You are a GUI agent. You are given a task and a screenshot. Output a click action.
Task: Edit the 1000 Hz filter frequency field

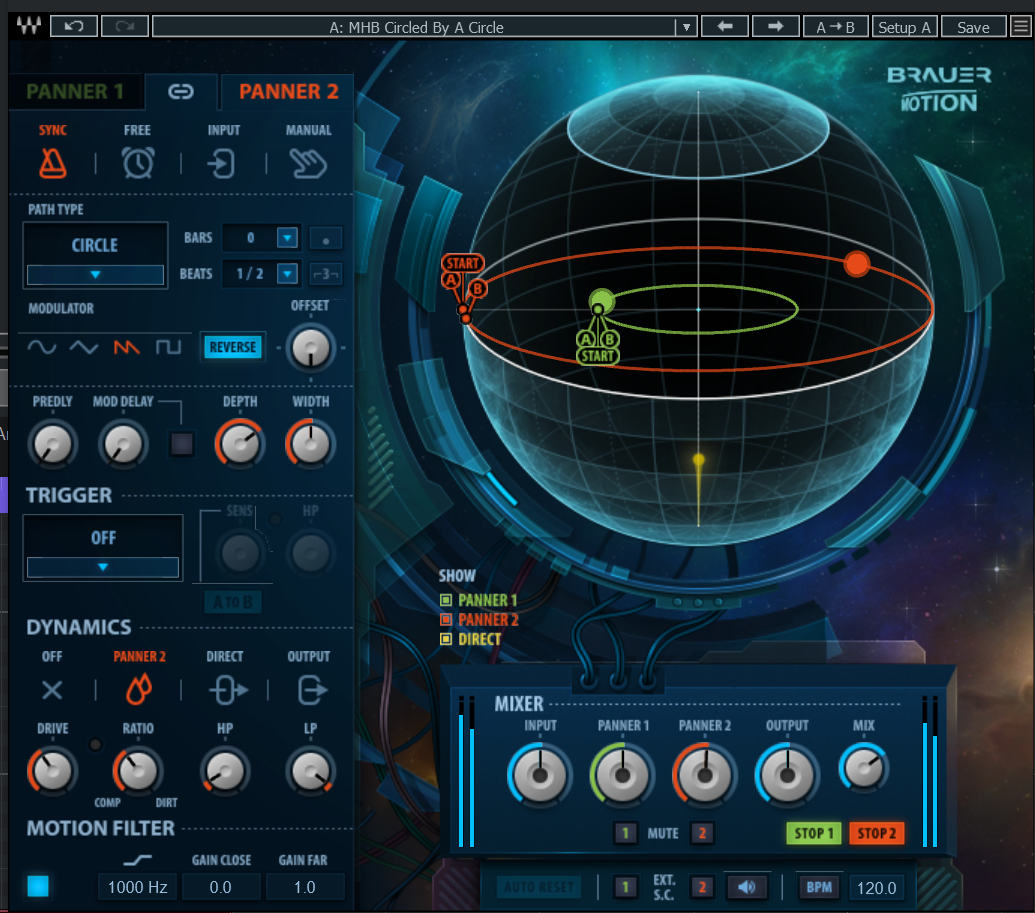pos(137,887)
